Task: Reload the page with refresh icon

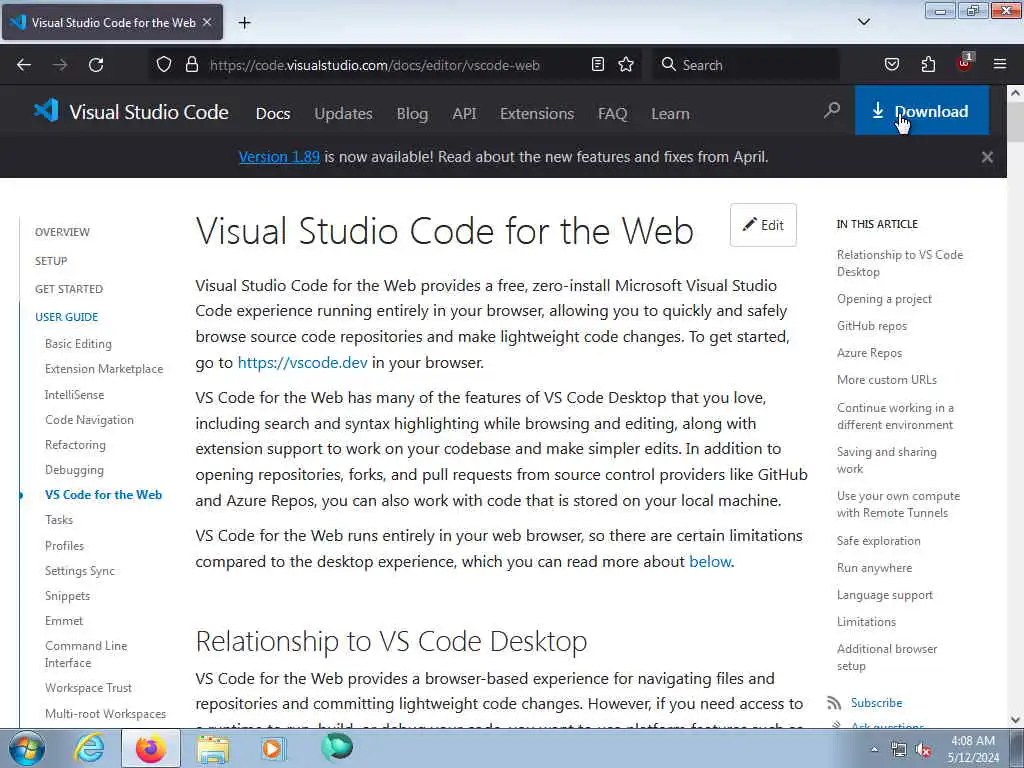Action: 96,65
